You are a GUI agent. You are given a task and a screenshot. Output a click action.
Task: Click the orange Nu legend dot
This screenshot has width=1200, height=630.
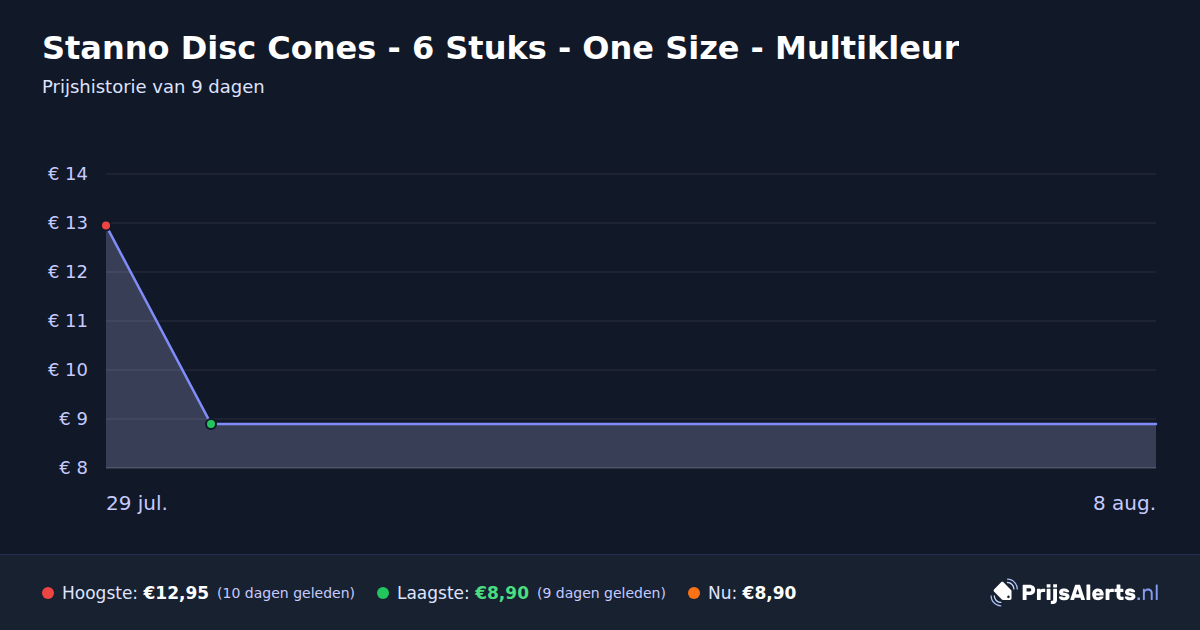coord(694,593)
